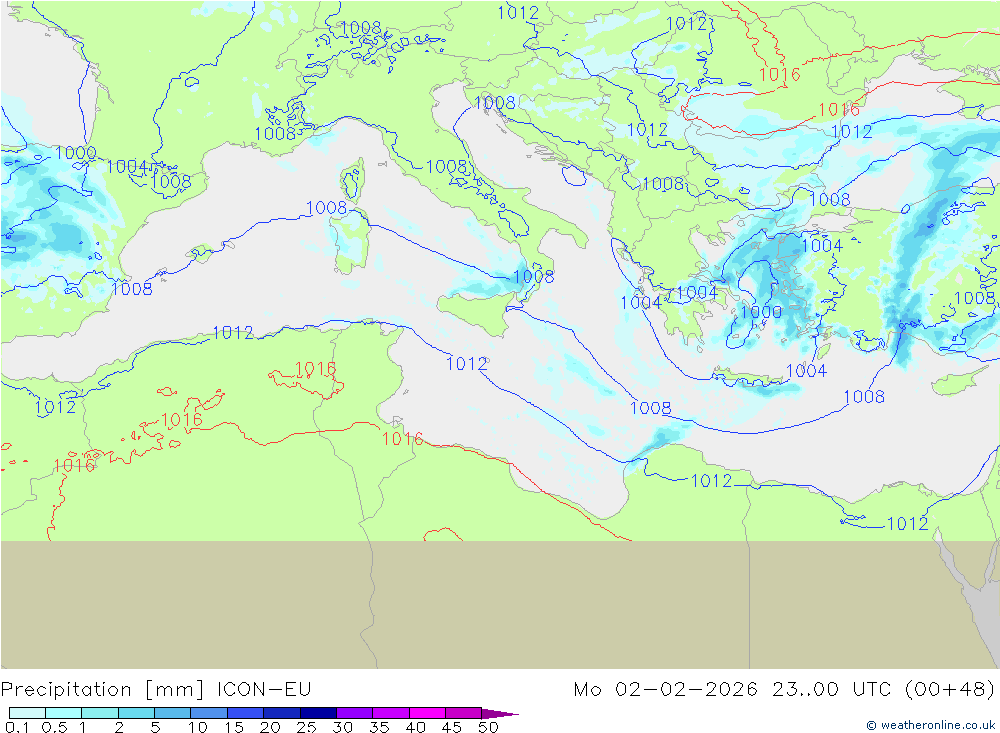The height and width of the screenshot is (733, 1000).
Task: Pick the 25–30 mm navy legend swatch
Action: [318, 713]
